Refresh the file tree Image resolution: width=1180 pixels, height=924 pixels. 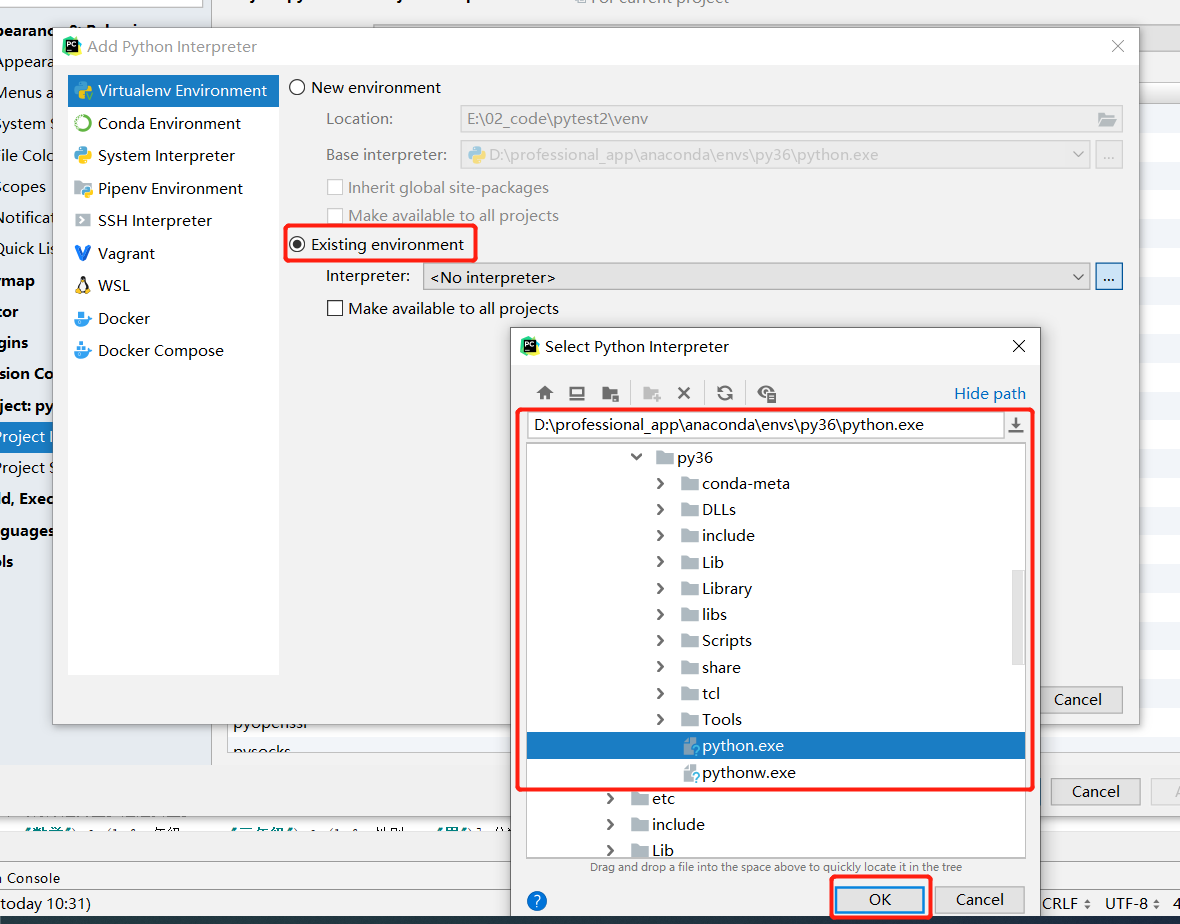tap(725, 393)
